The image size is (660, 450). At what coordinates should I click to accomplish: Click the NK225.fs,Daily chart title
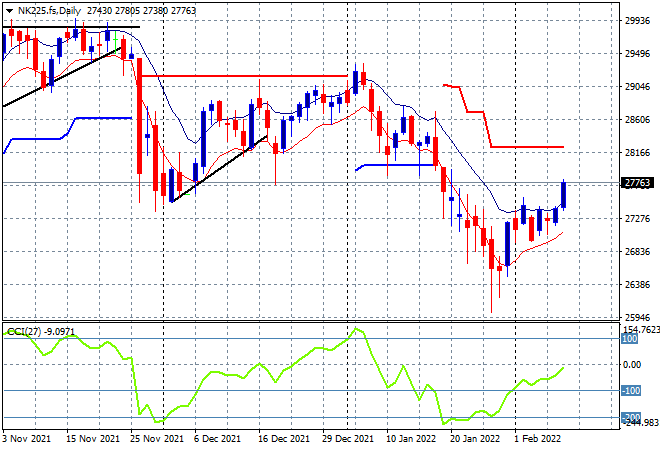49,11
